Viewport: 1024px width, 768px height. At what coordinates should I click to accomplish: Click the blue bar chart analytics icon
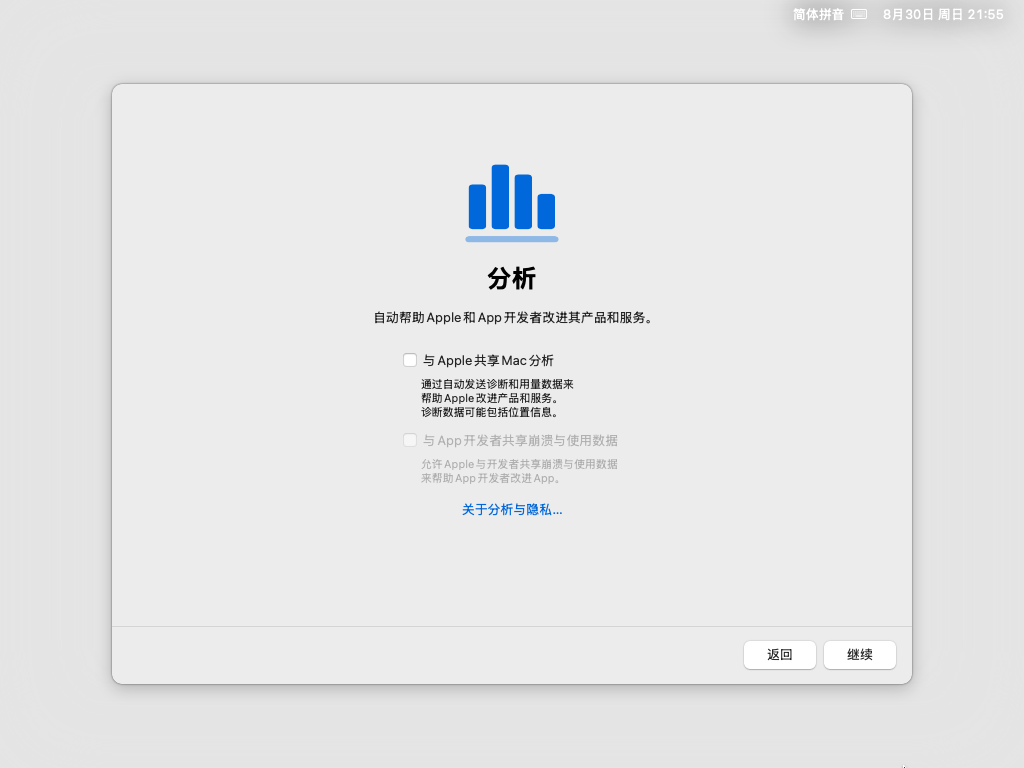(x=512, y=203)
